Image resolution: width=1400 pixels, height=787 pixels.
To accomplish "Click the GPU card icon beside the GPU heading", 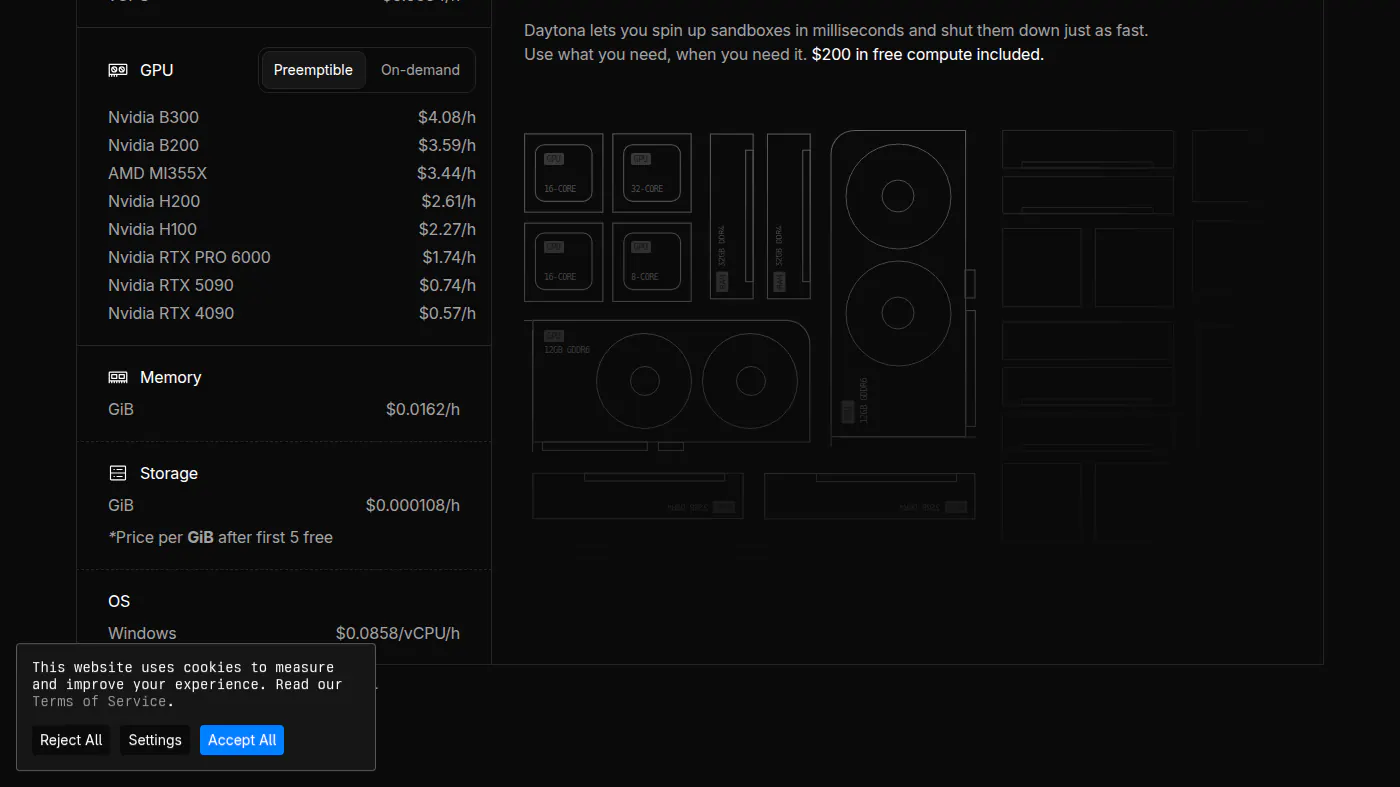I will [x=118, y=70].
